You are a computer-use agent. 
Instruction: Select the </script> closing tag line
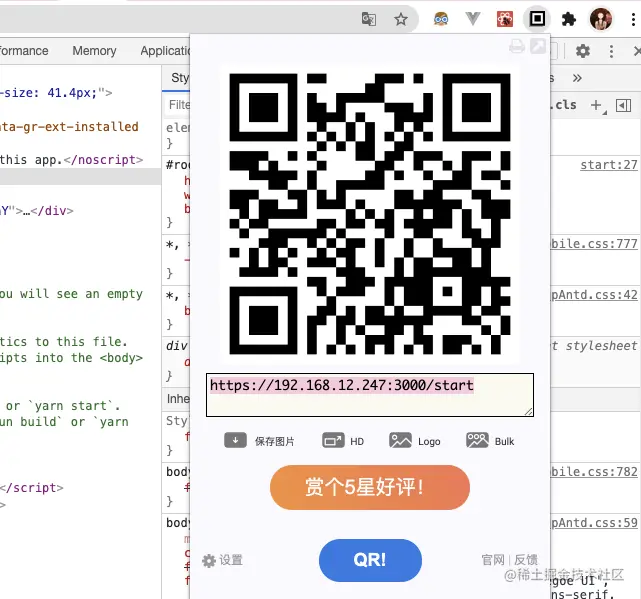(x=32, y=487)
